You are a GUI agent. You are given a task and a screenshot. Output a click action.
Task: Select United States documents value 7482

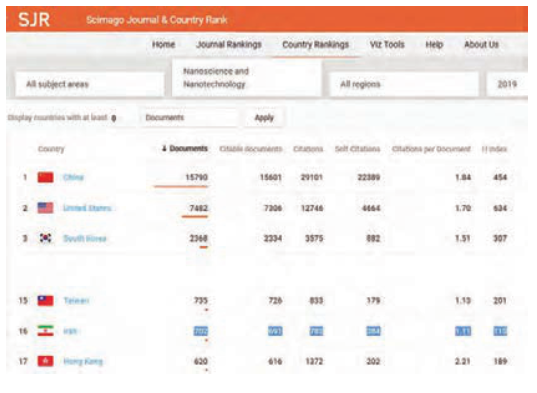point(199,208)
